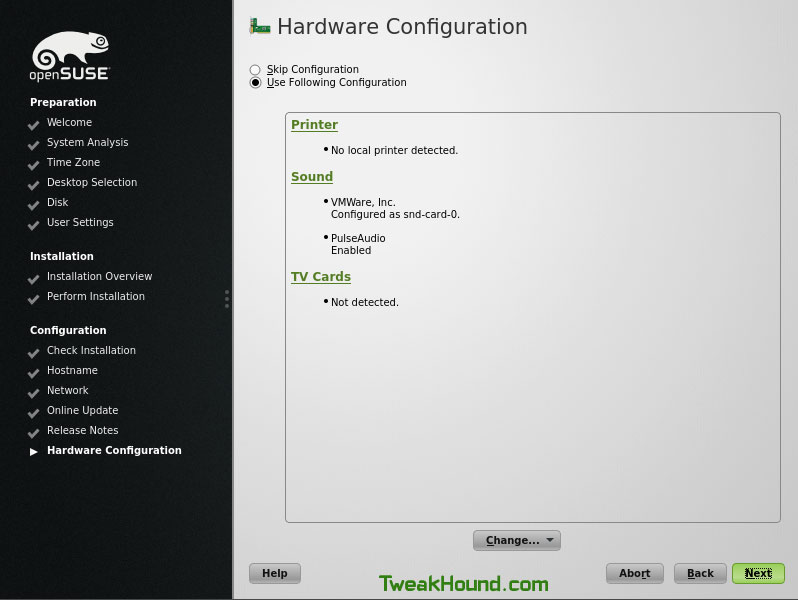Click the checkmark icon beside Network
Screen dimensions: 798x600
[34, 393]
